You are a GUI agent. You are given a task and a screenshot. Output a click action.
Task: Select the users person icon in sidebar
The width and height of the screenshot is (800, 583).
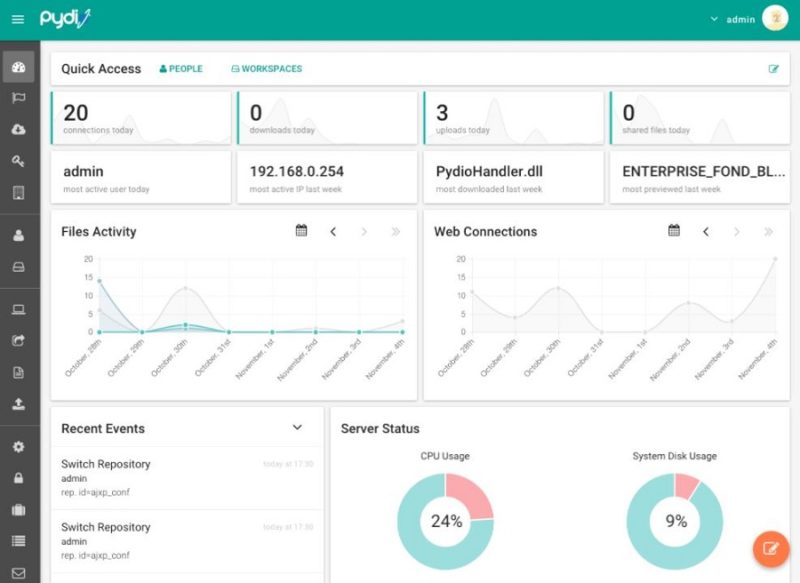pos(18,237)
